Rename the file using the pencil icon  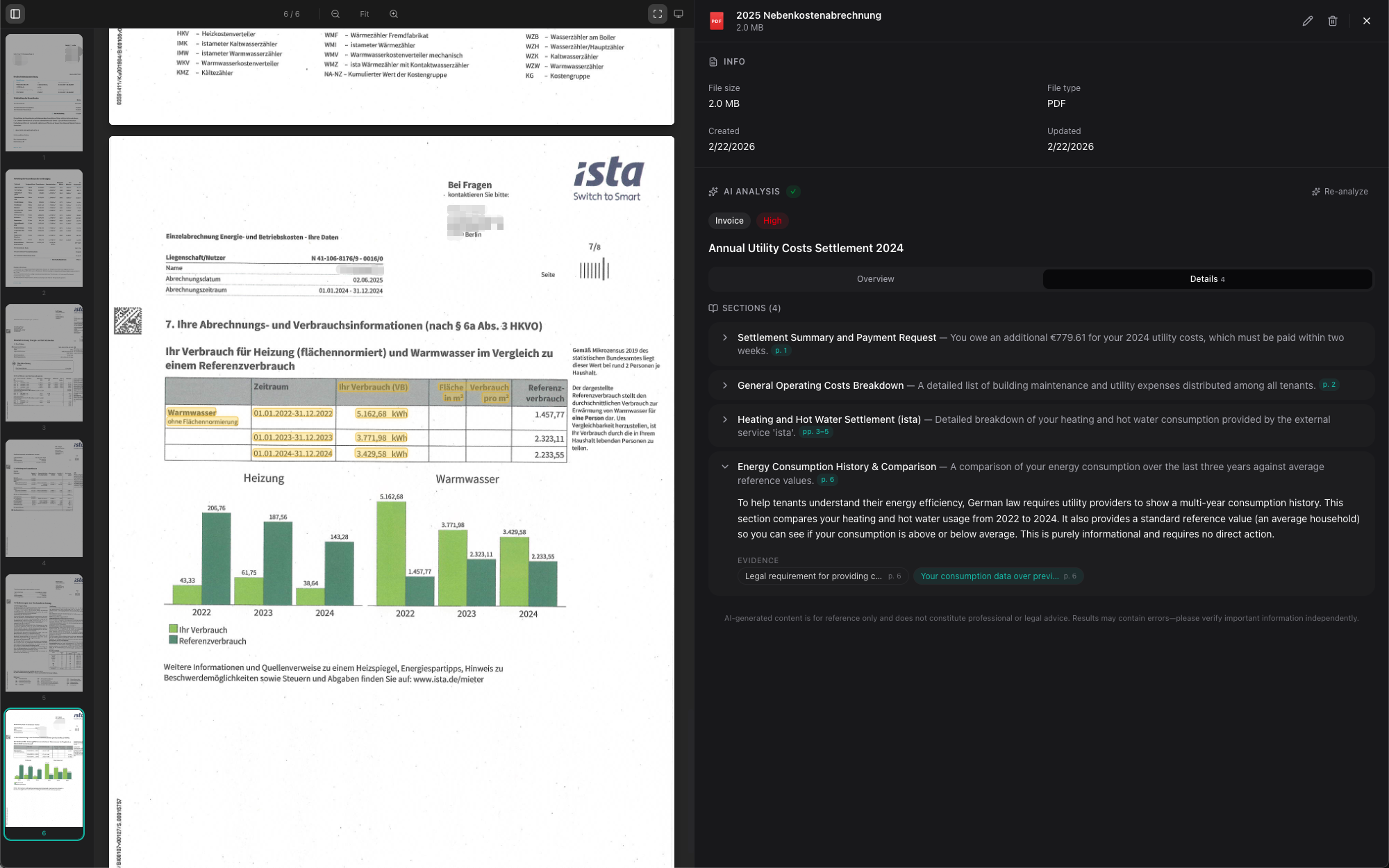point(1308,21)
